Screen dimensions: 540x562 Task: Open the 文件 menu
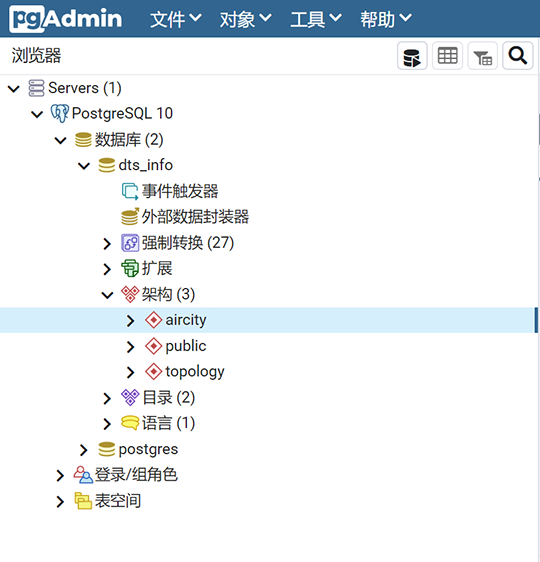176,19
